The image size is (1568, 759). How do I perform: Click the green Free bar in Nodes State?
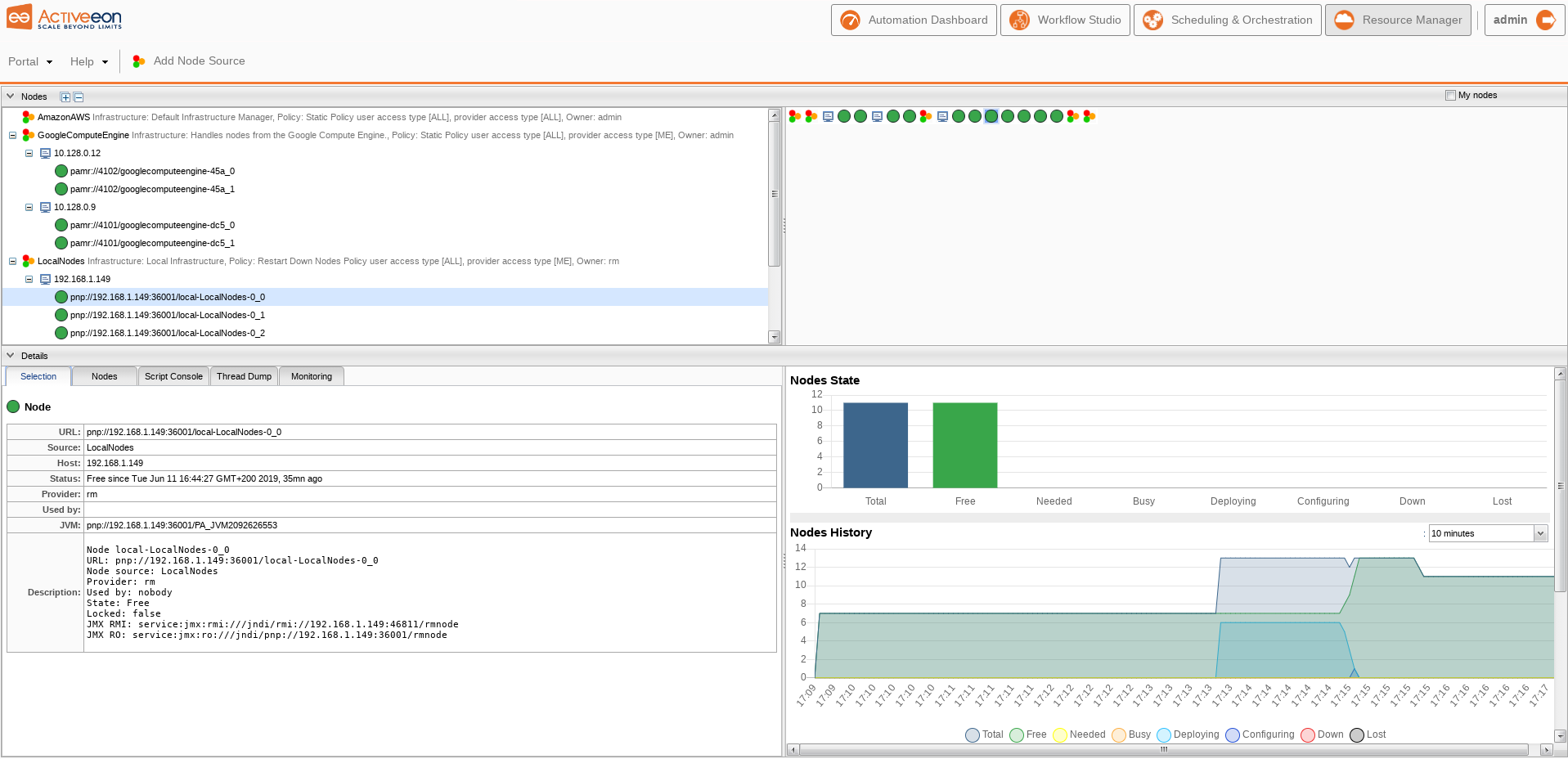965,445
